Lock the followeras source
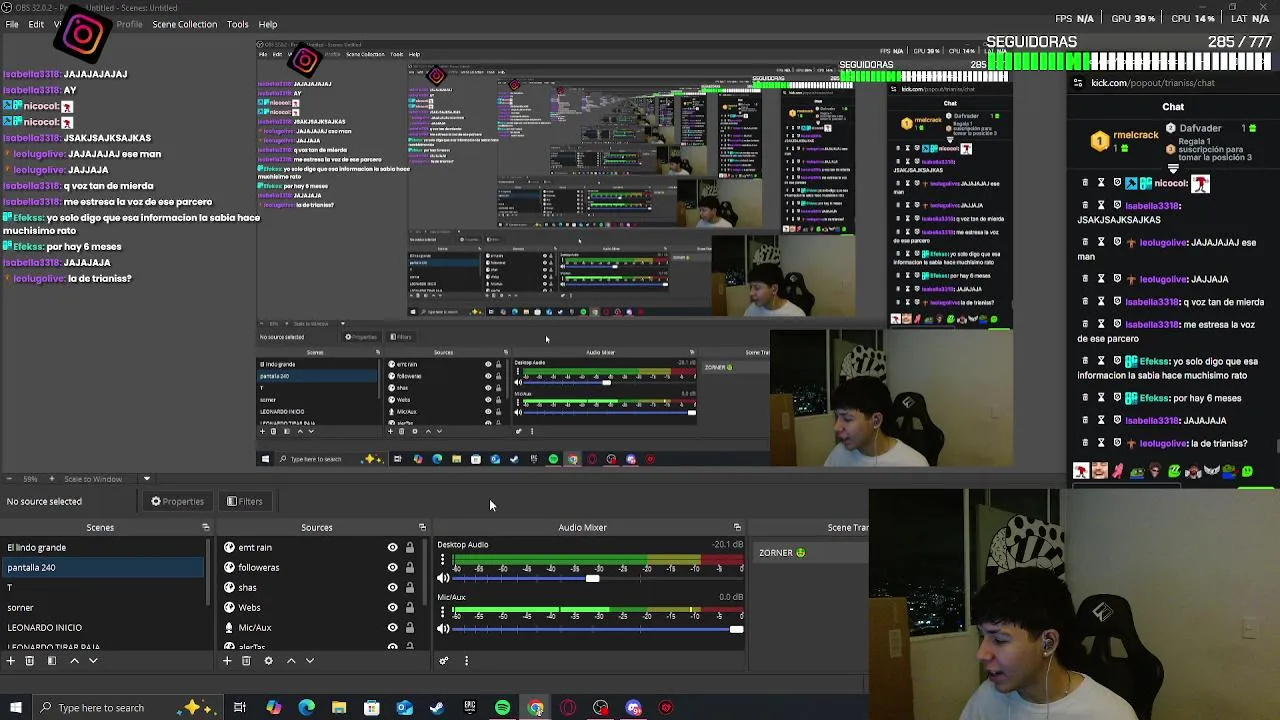Viewport: 1280px width, 720px height. point(409,567)
